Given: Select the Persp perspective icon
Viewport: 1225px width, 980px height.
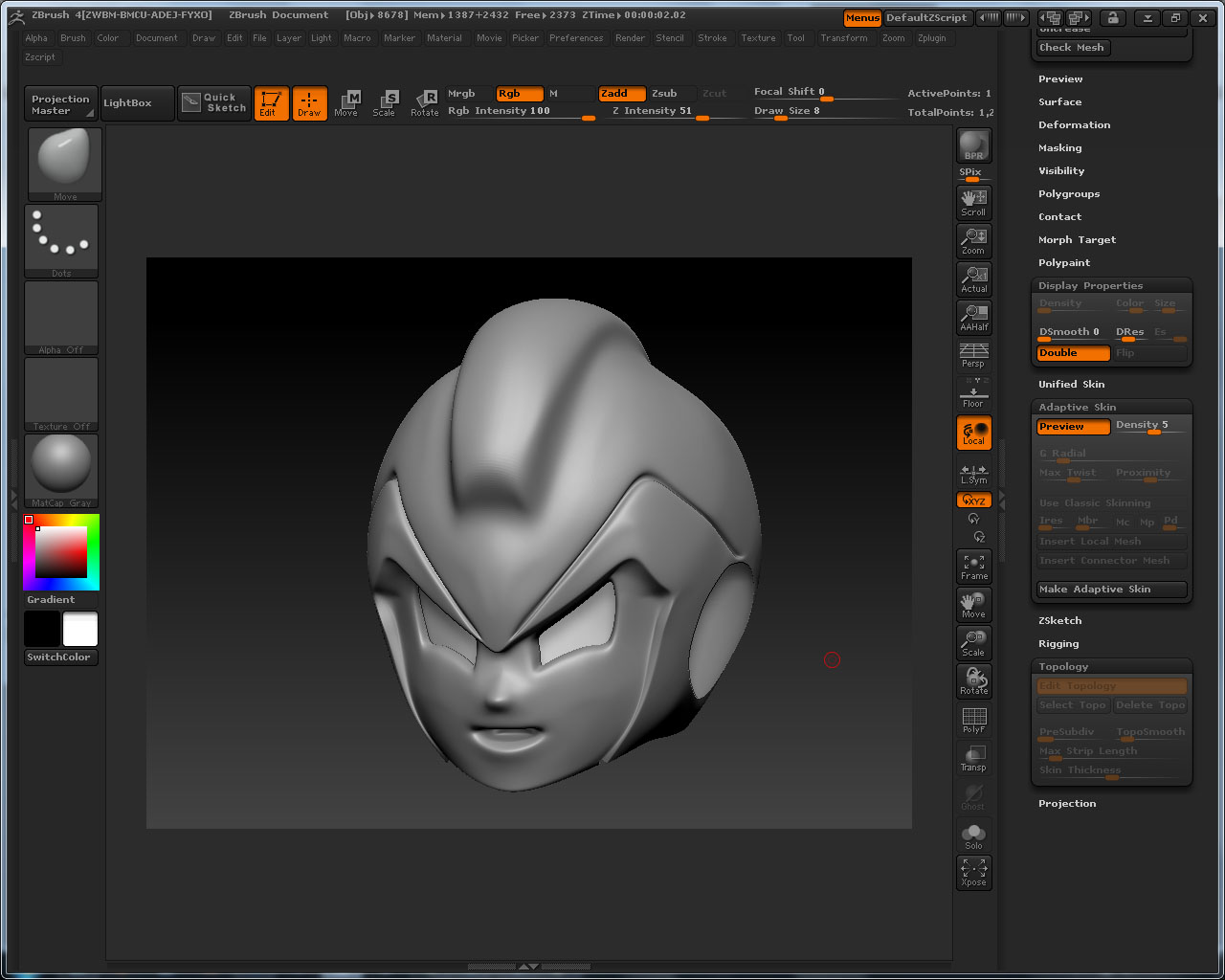Looking at the screenshot, I should (x=973, y=355).
